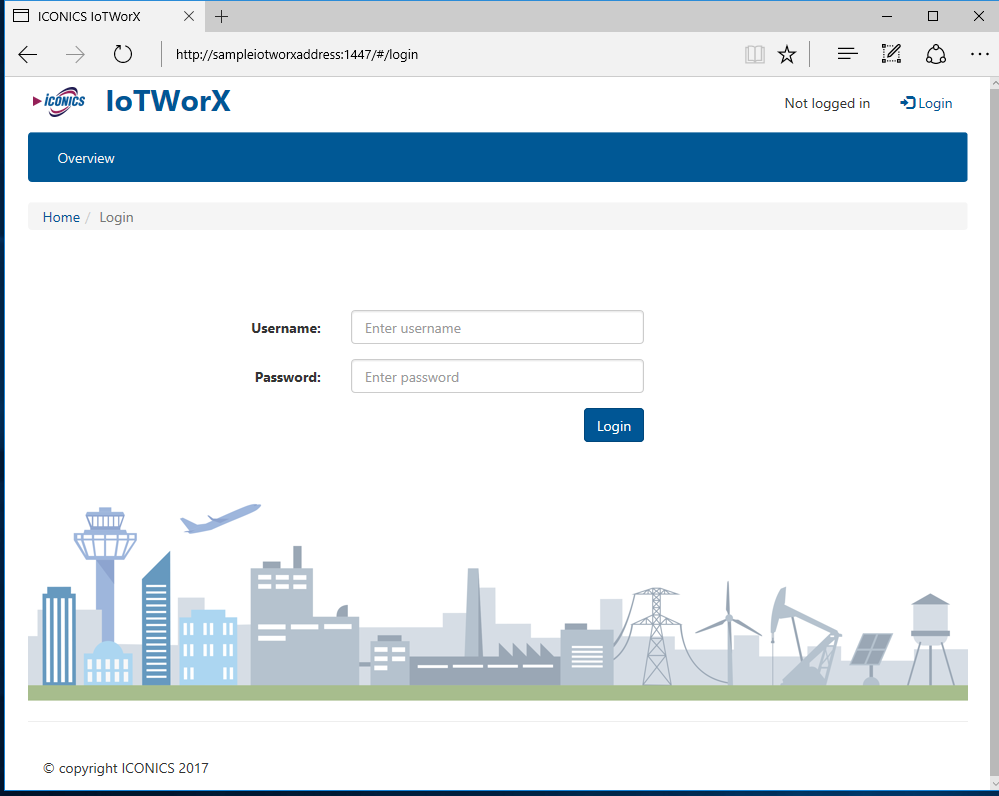Open the Overview item in navigation bar
The width and height of the screenshot is (999, 796).
(x=86, y=158)
